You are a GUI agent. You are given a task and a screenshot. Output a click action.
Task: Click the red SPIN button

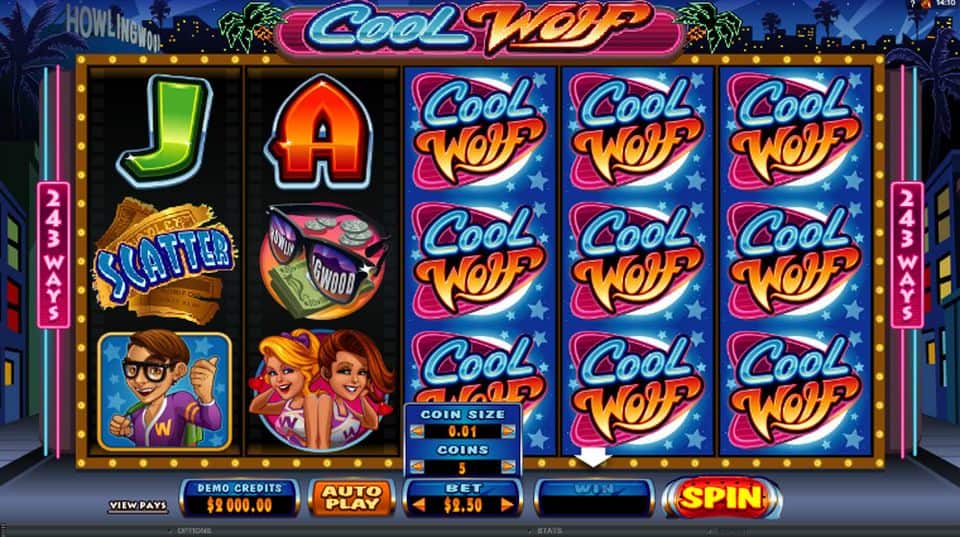click(x=721, y=497)
